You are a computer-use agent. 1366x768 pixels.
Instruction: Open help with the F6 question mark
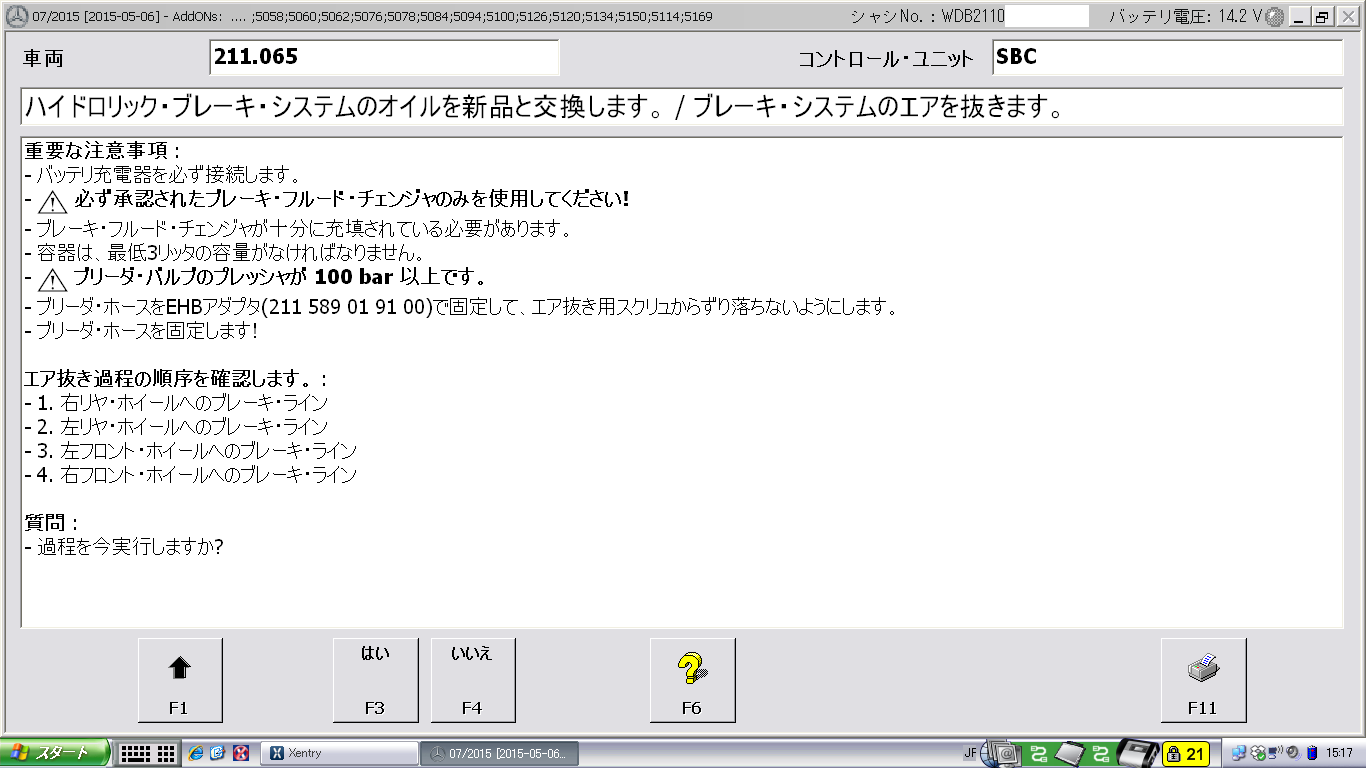coord(692,679)
